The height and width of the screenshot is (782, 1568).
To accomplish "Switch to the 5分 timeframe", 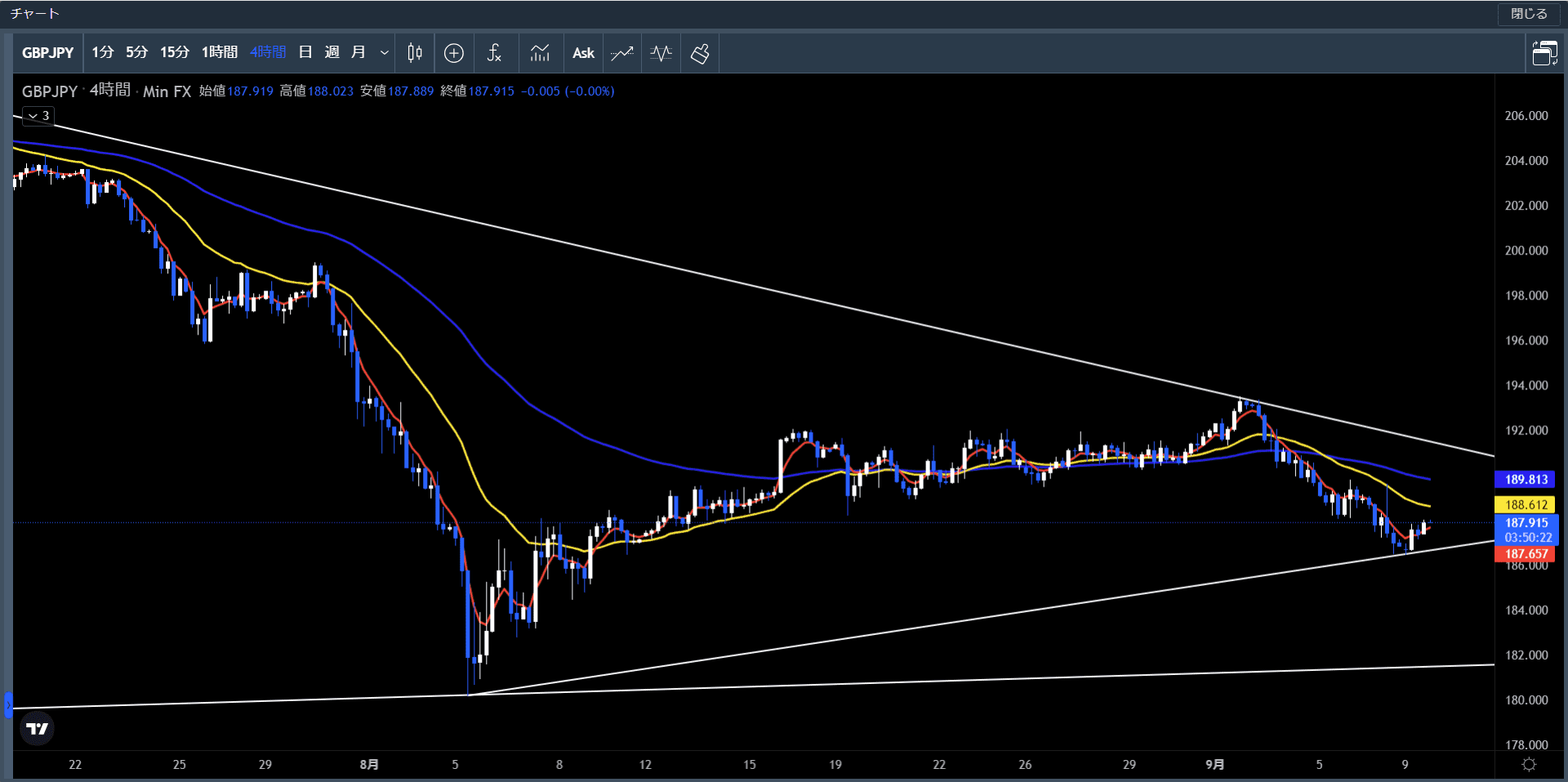I will tap(136, 53).
